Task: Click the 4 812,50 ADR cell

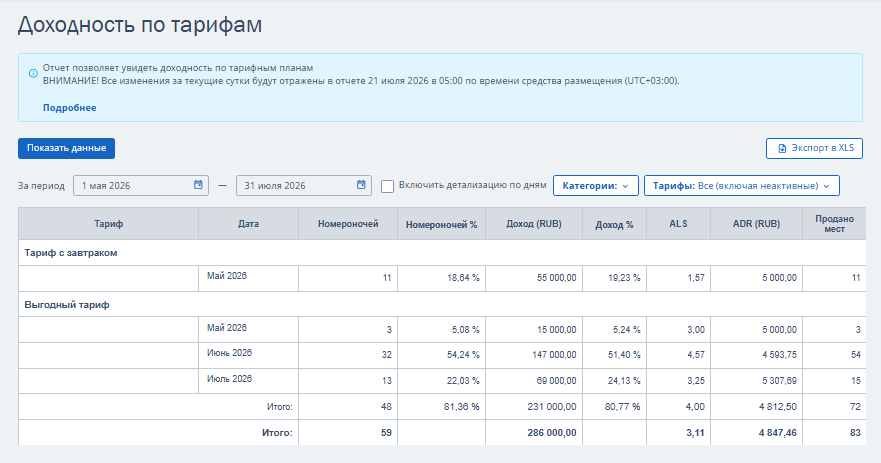Action: [x=756, y=407]
